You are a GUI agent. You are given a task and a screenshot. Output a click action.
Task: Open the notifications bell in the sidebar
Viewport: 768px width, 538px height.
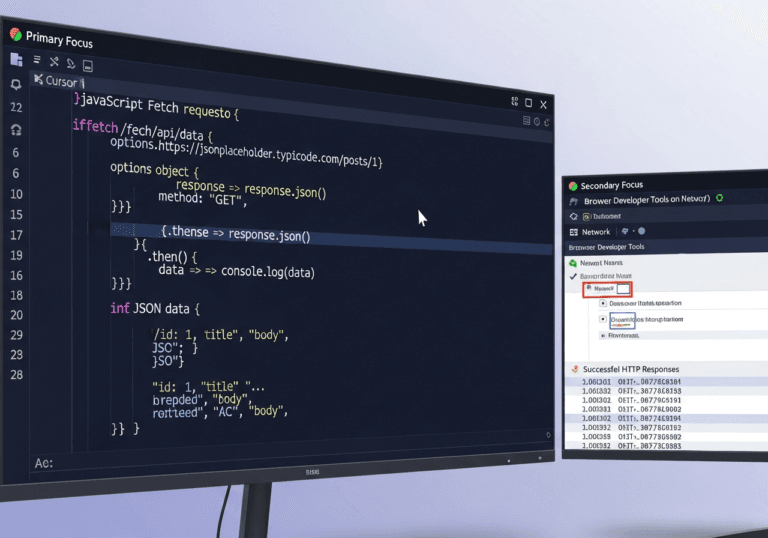tap(16, 85)
